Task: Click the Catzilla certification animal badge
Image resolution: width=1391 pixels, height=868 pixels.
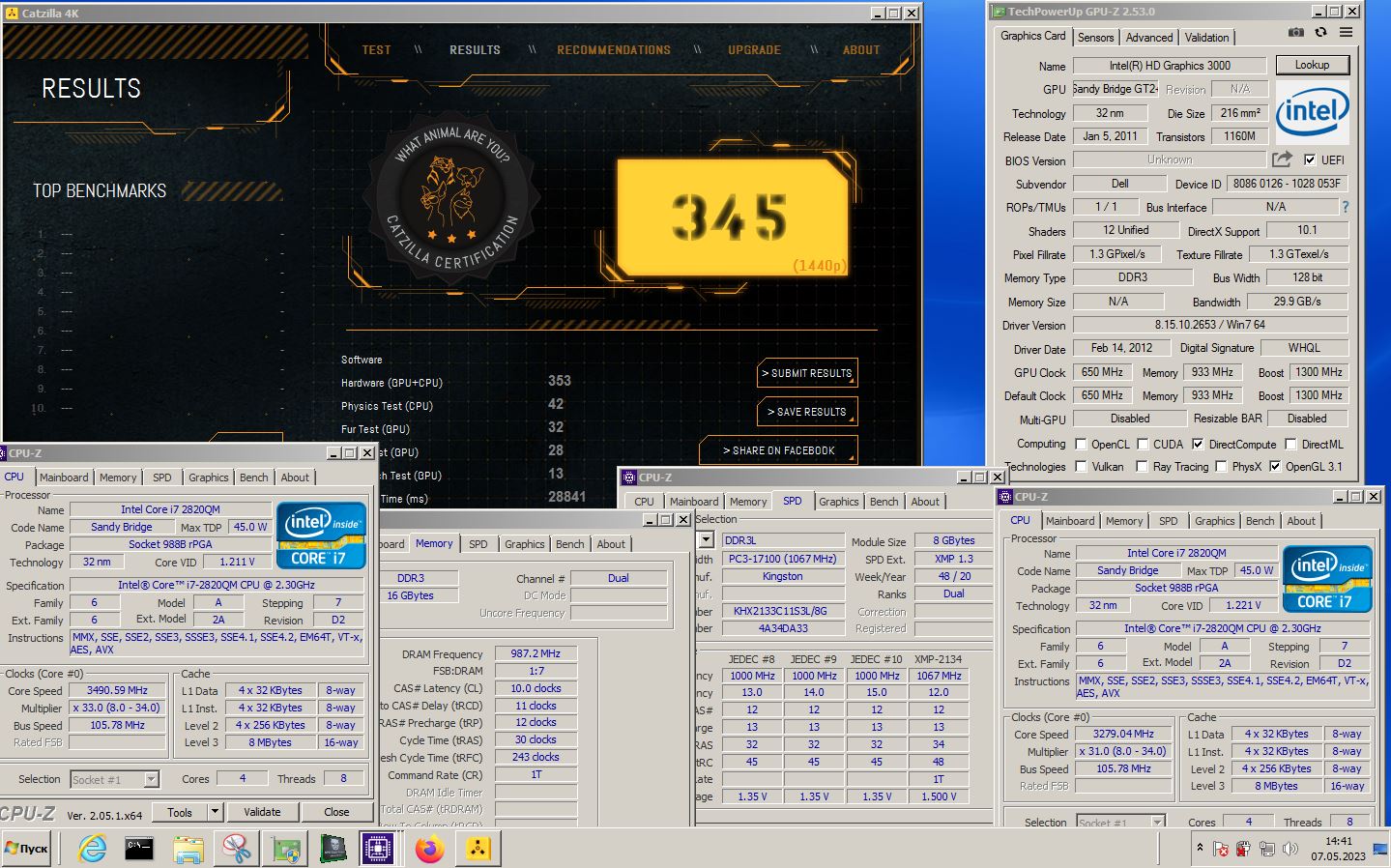Action: (452, 199)
